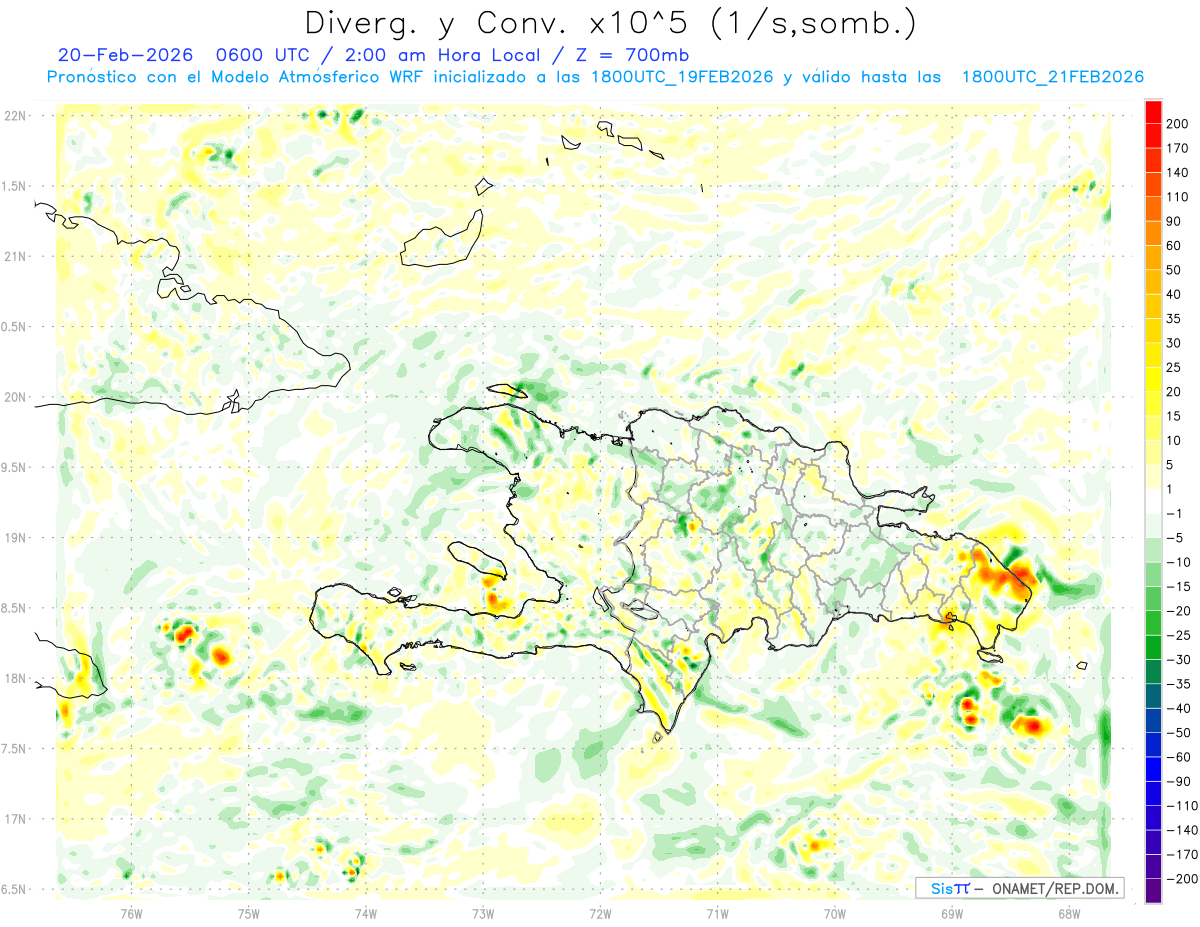Image resolution: width=1200 pixels, height=927 pixels.
Task: Click the '8.5N' latitude label
Action: pyautogui.click(x=15, y=608)
